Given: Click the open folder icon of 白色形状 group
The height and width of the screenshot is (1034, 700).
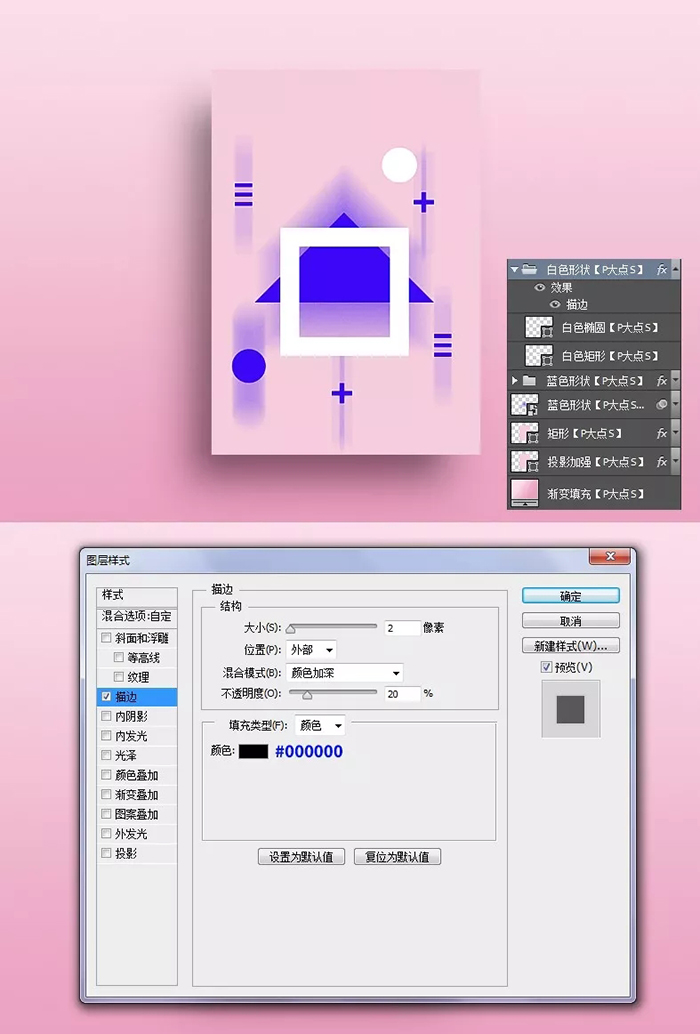Looking at the screenshot, I should tap(529, 269).
